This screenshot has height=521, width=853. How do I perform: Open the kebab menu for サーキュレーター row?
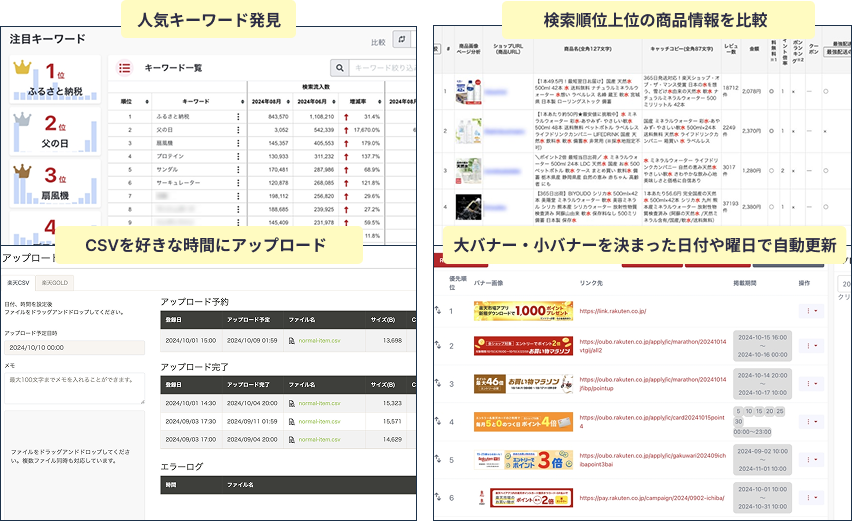(238, 183)
